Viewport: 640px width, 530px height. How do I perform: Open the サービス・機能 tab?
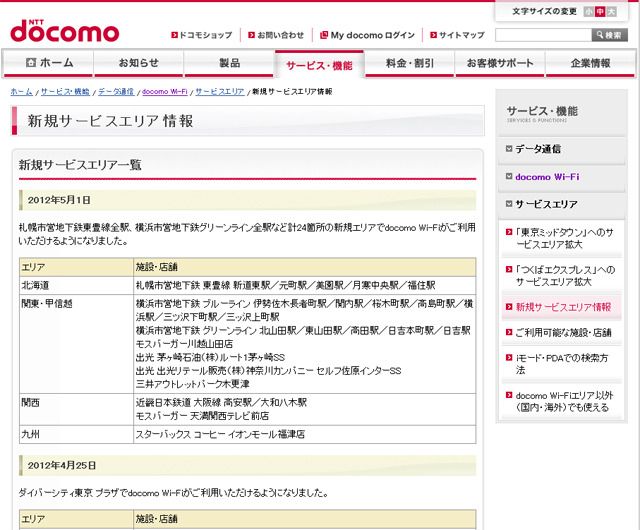point(319,65)
